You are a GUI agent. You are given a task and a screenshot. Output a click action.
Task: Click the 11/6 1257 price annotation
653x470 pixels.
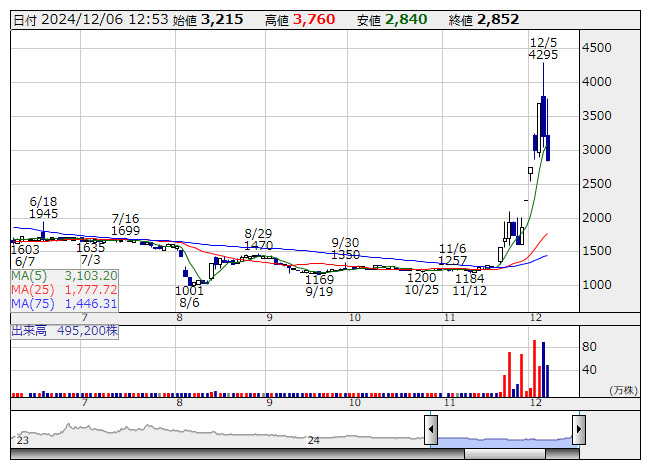(x=452, y=254)
